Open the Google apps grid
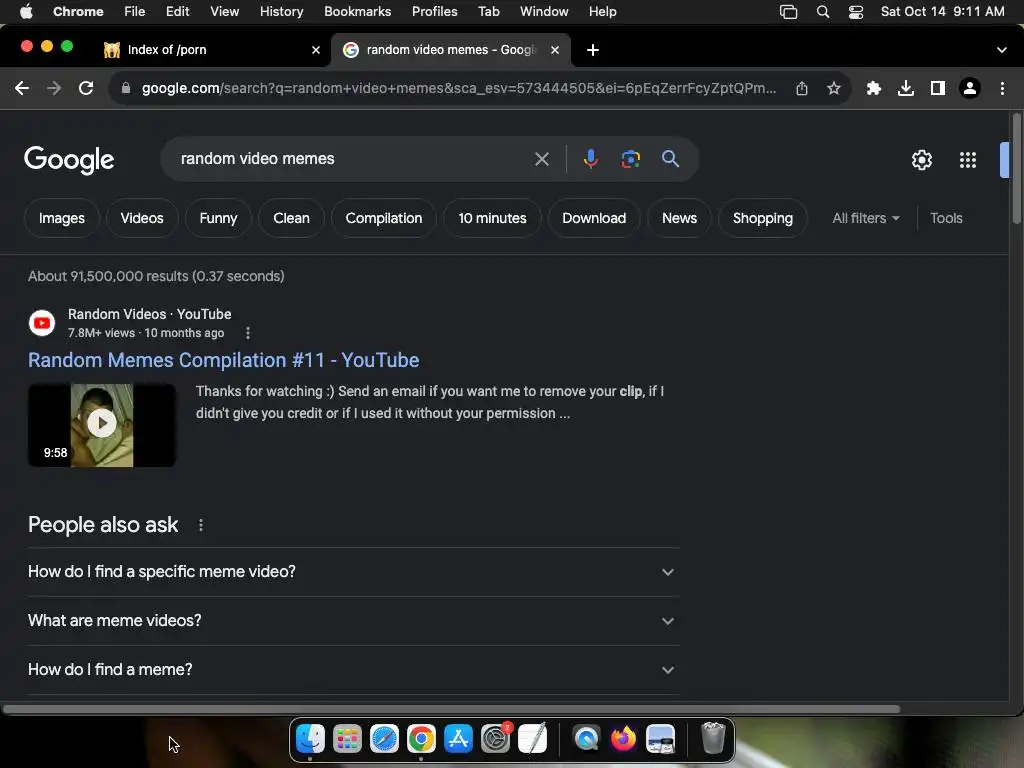The height and width of the screenshot is (768, 1024). (967, 160)
